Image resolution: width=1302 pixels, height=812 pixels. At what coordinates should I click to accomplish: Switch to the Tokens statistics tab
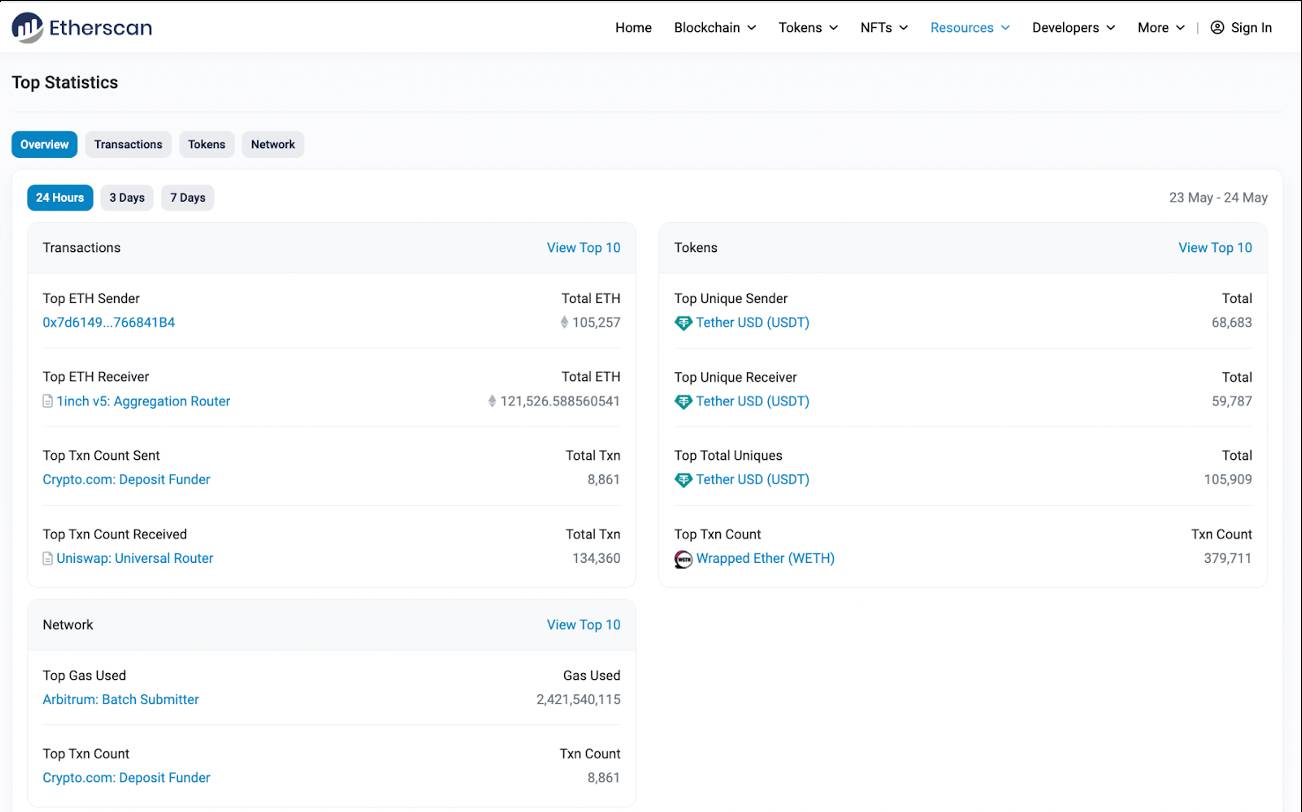point(207,144)
